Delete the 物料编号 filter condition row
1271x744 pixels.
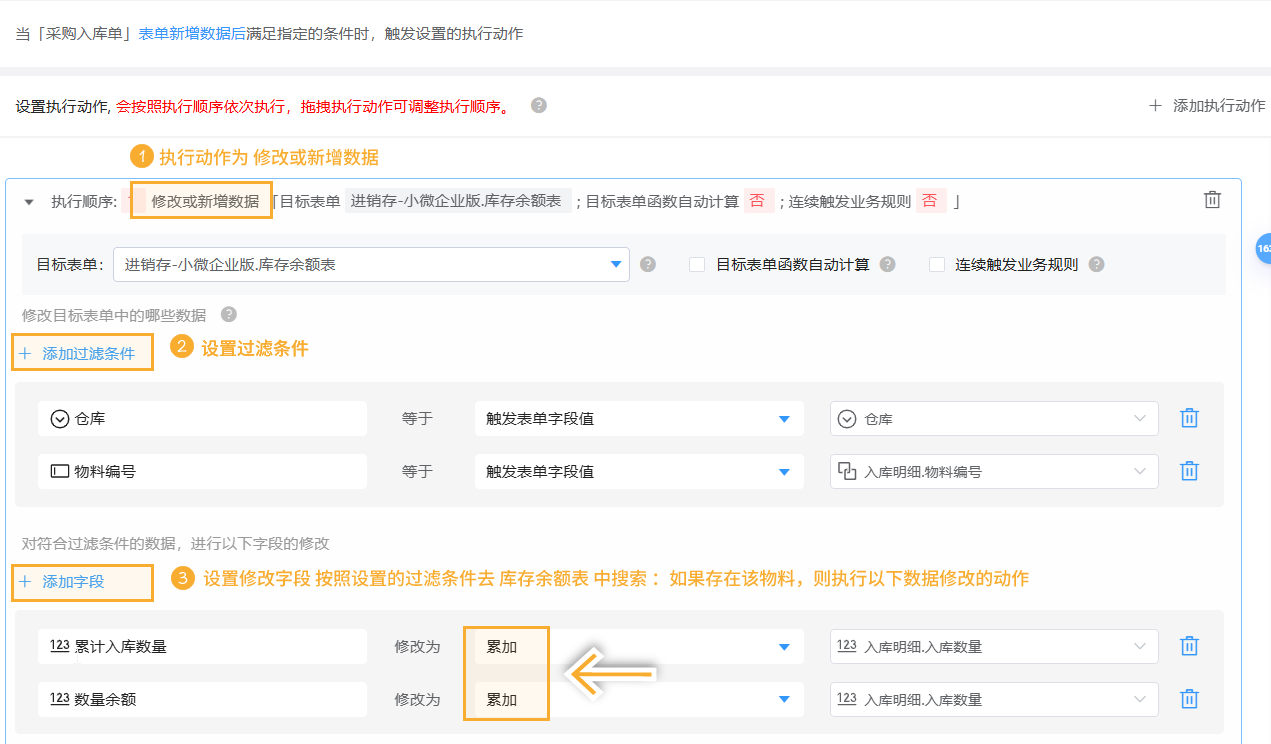(1189, 471)
